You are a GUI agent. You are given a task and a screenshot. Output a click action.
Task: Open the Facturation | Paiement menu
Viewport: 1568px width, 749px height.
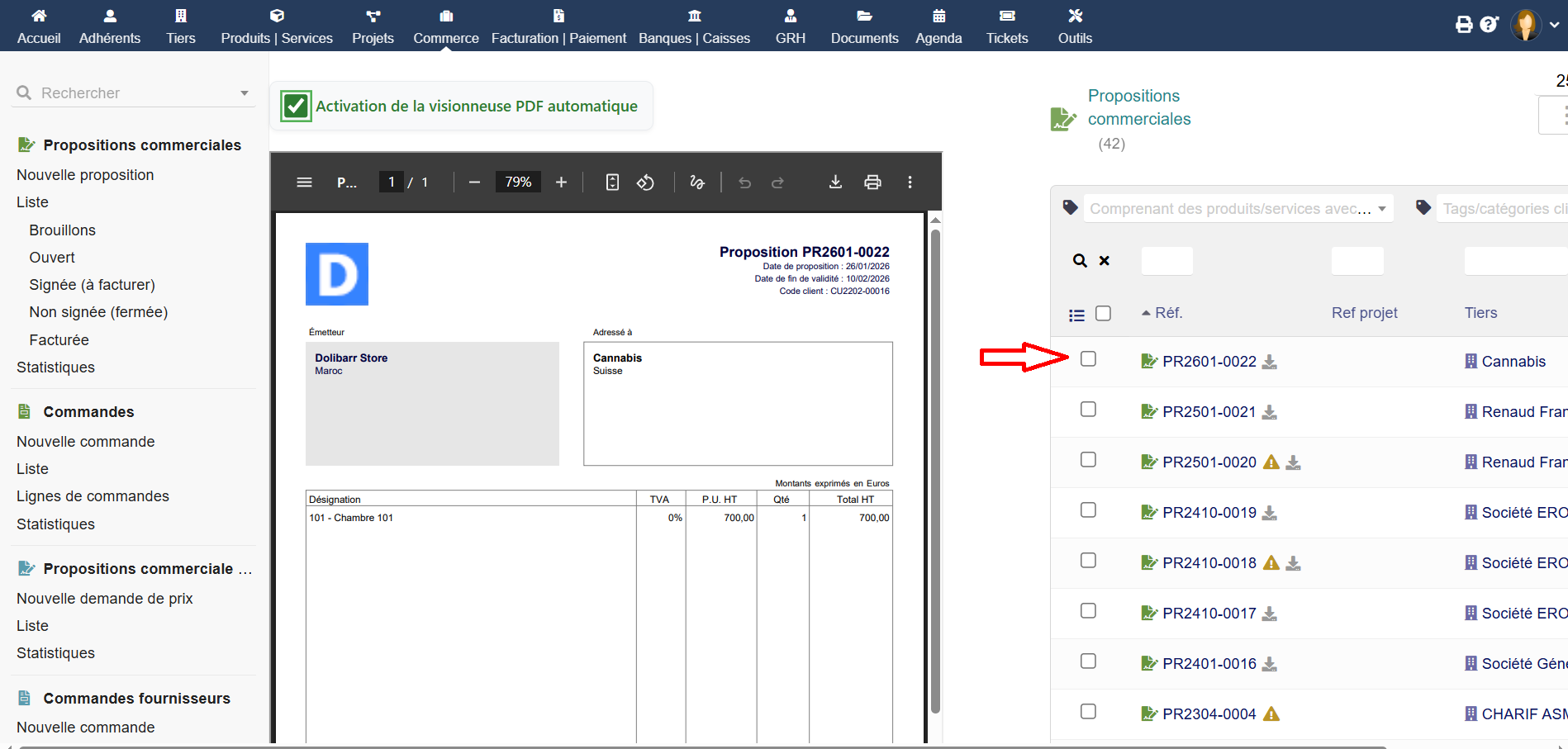tap(558, 26)
